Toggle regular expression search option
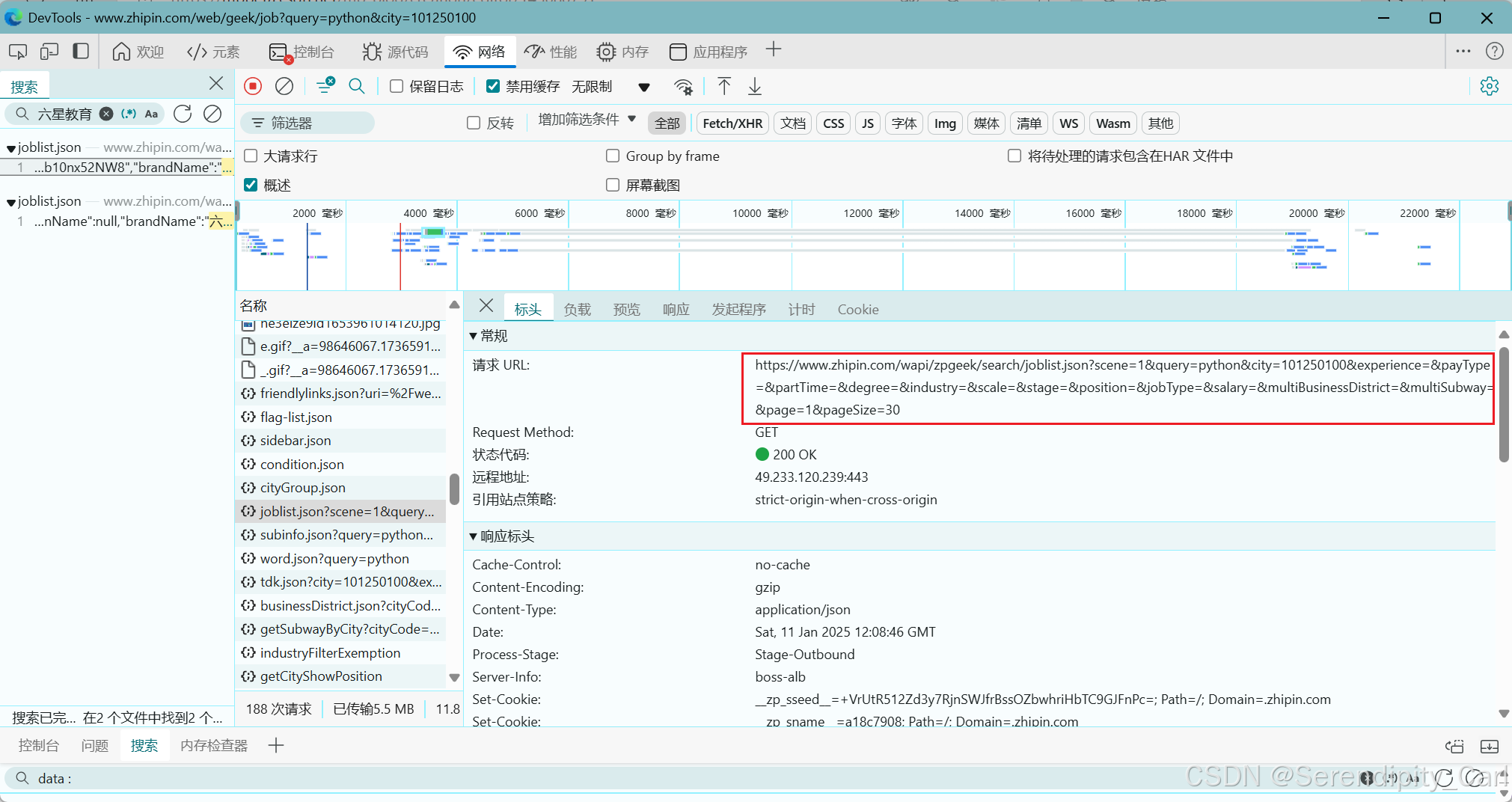Screen dimensions: 1512x802 pyautogui.click(x=129, y=114)
